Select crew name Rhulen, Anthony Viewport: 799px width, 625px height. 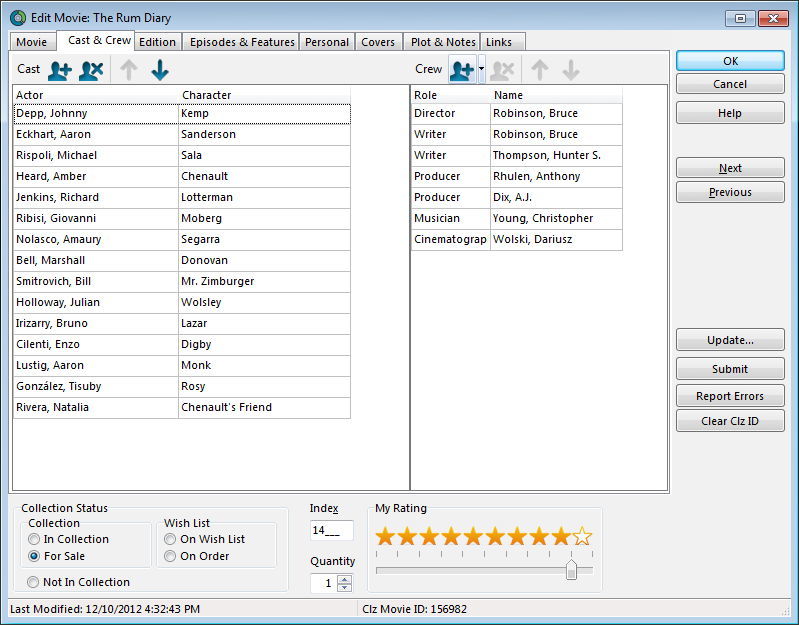click(x=556, y=176)
